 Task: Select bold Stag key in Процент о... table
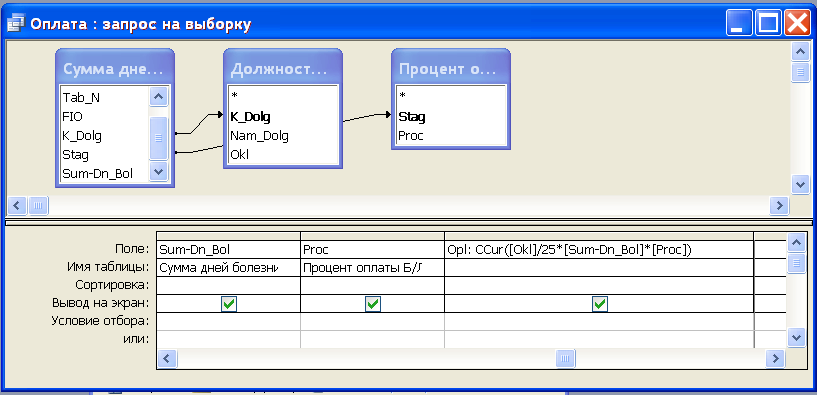412,117
